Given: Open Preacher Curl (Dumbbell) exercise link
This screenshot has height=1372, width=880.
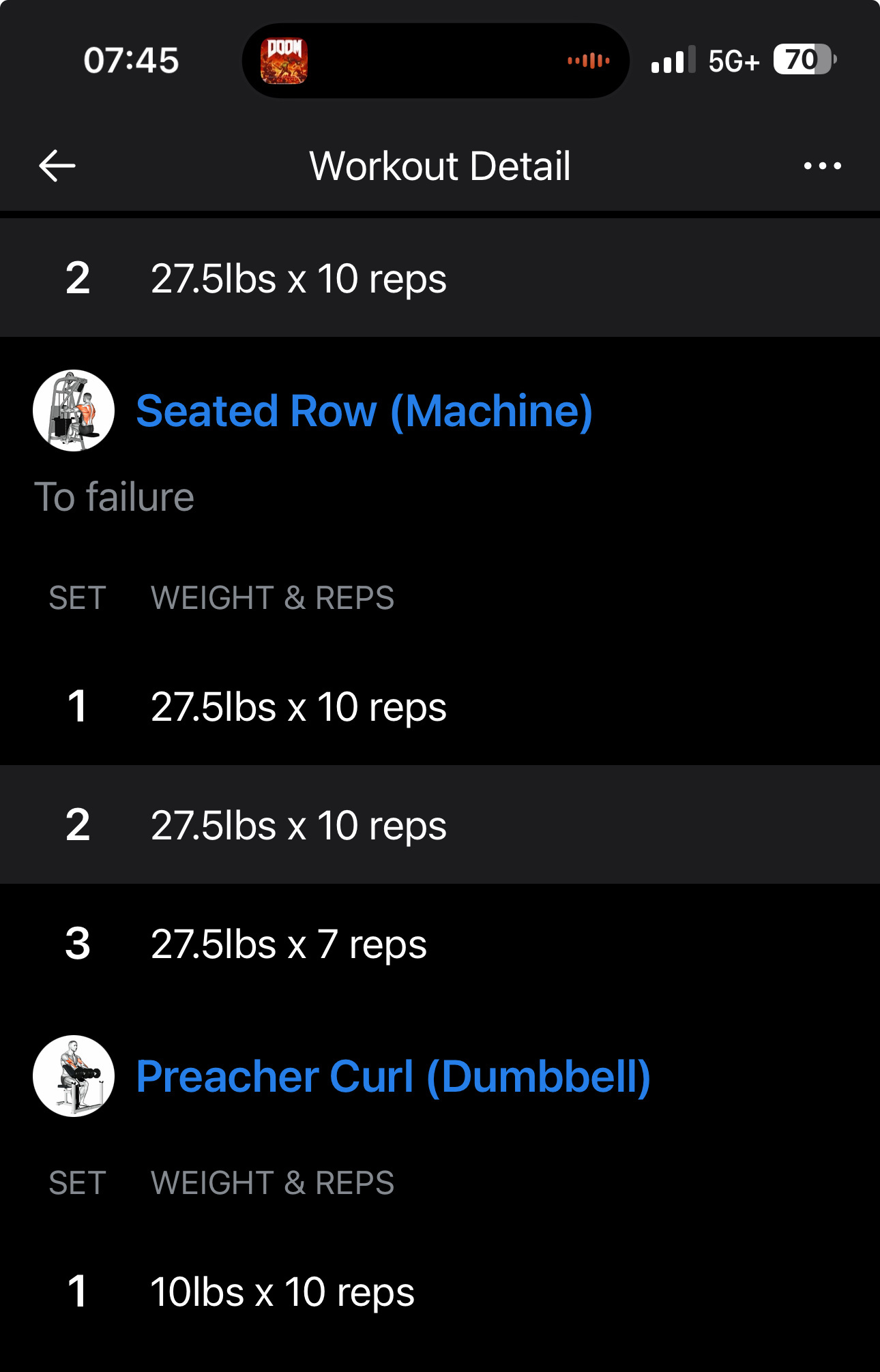Looking at the screenshot, I should coord(394,1077).
